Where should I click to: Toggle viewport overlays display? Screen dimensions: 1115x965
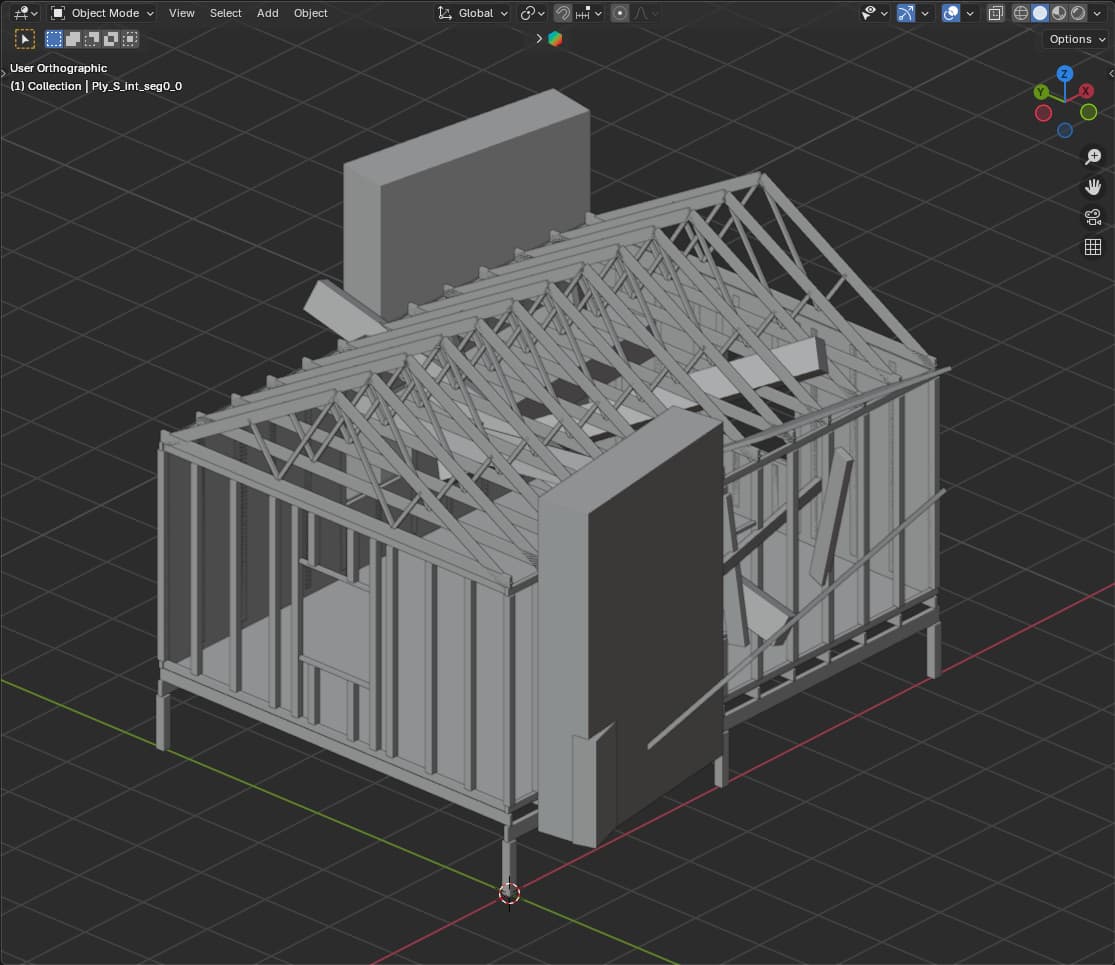(951, 13)
